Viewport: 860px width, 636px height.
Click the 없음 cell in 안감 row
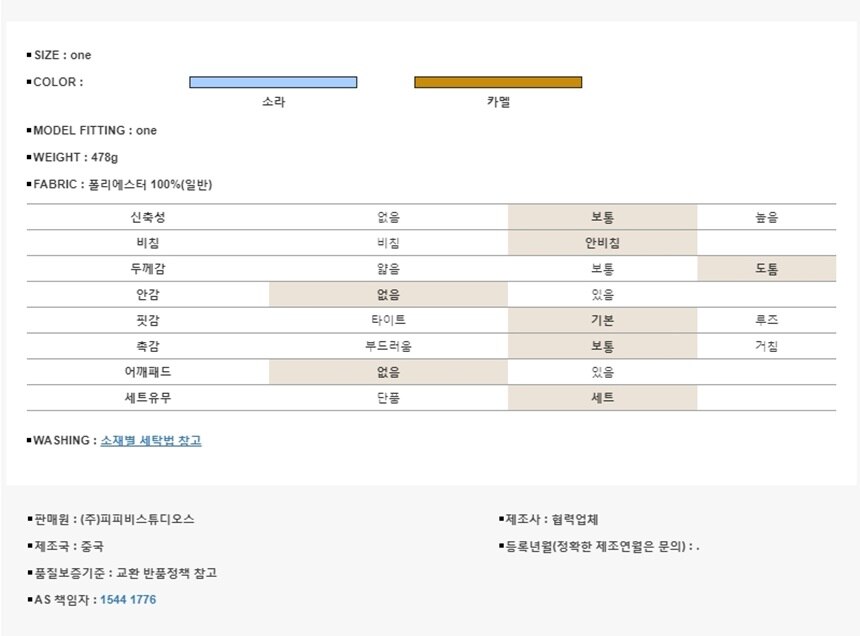click(x=388, y=295)
